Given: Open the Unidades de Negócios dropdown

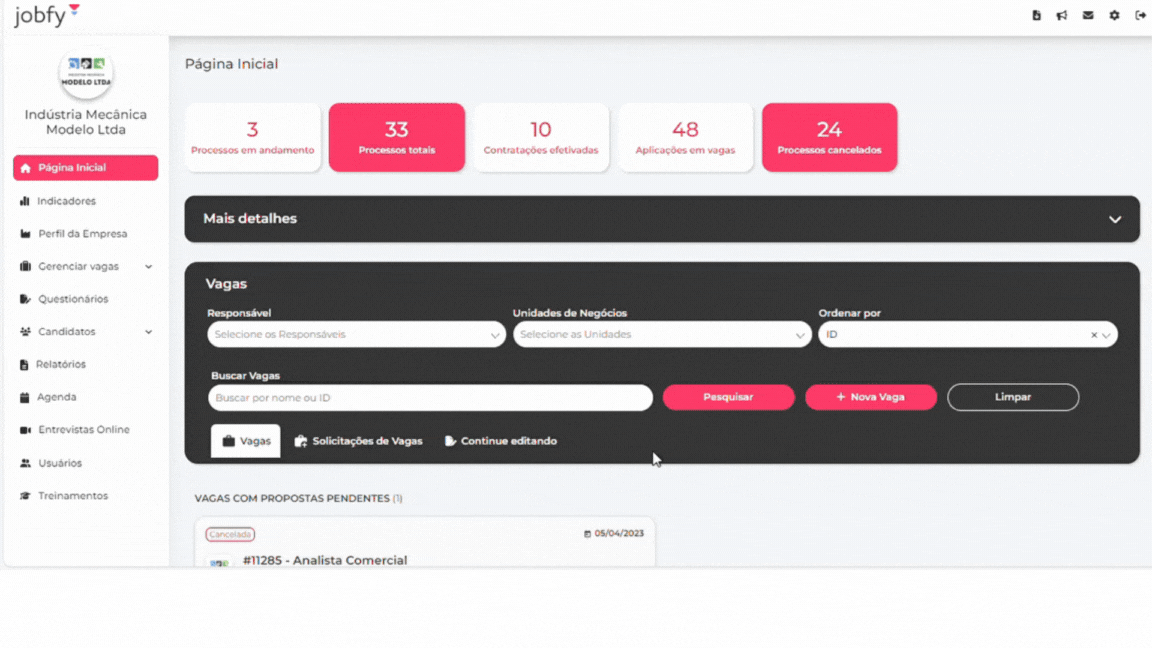Looking at the screenshot, I should click(x=662, y=335).
